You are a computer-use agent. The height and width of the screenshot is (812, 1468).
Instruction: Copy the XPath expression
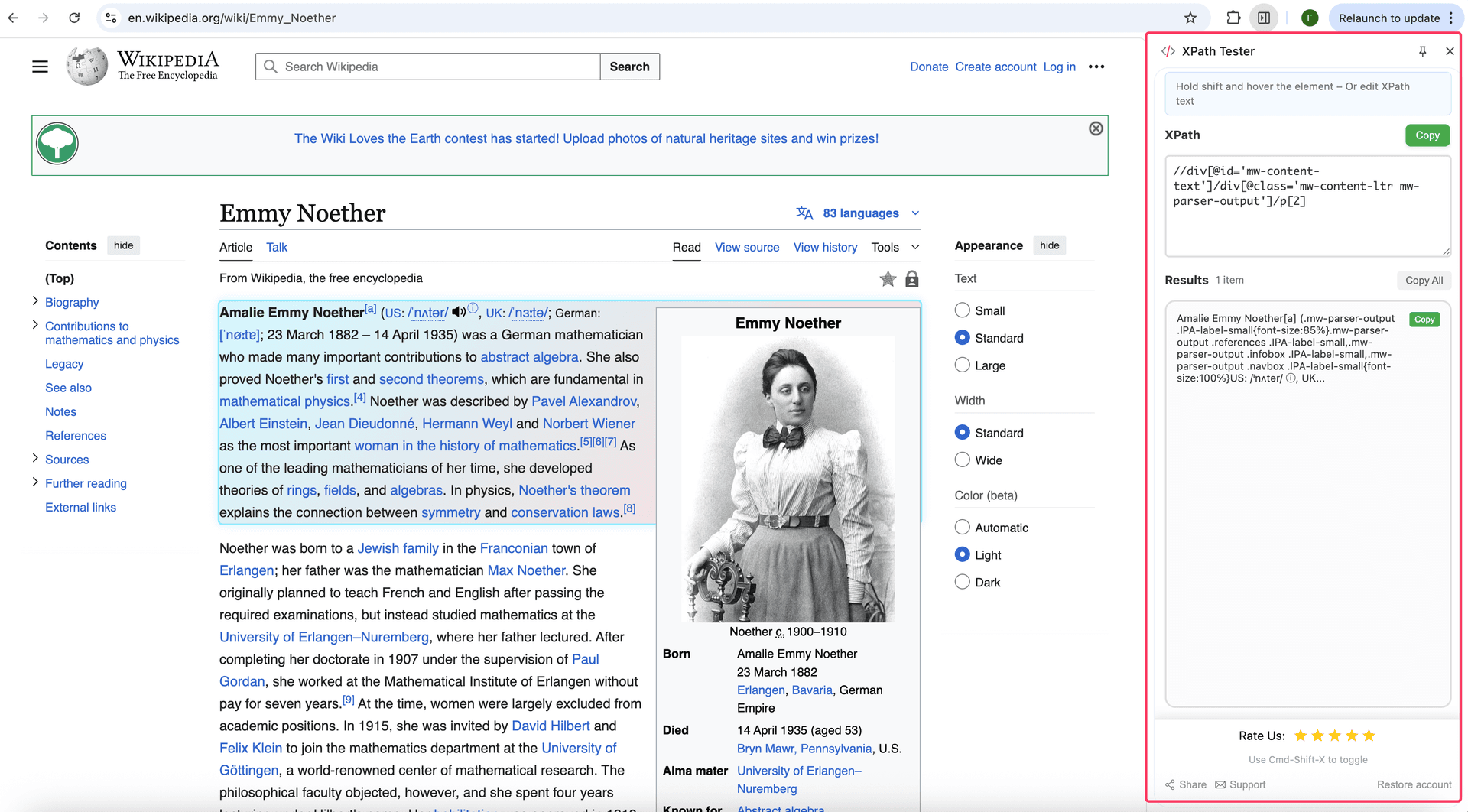1427,135
